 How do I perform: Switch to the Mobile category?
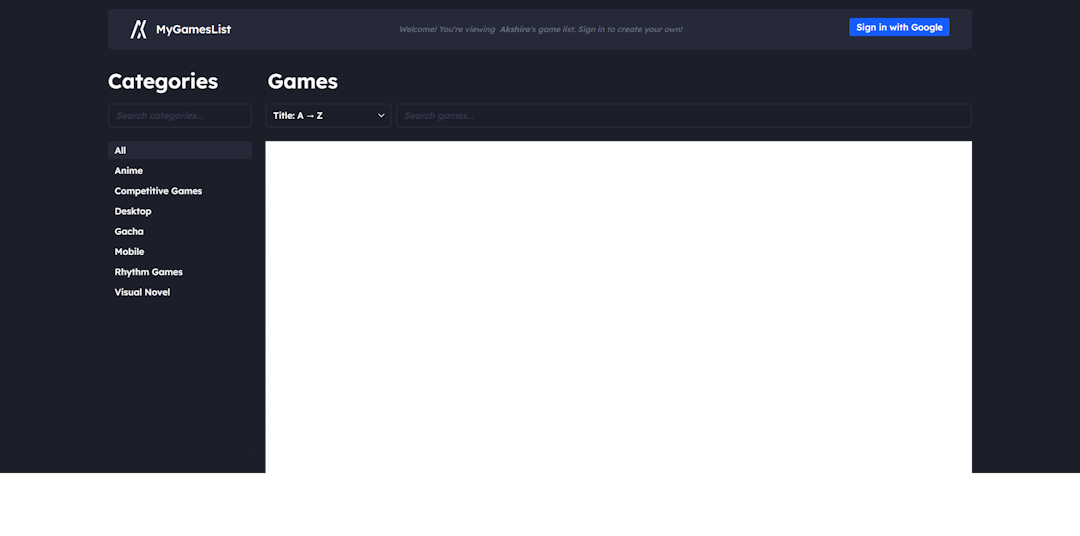pos(129,252)
